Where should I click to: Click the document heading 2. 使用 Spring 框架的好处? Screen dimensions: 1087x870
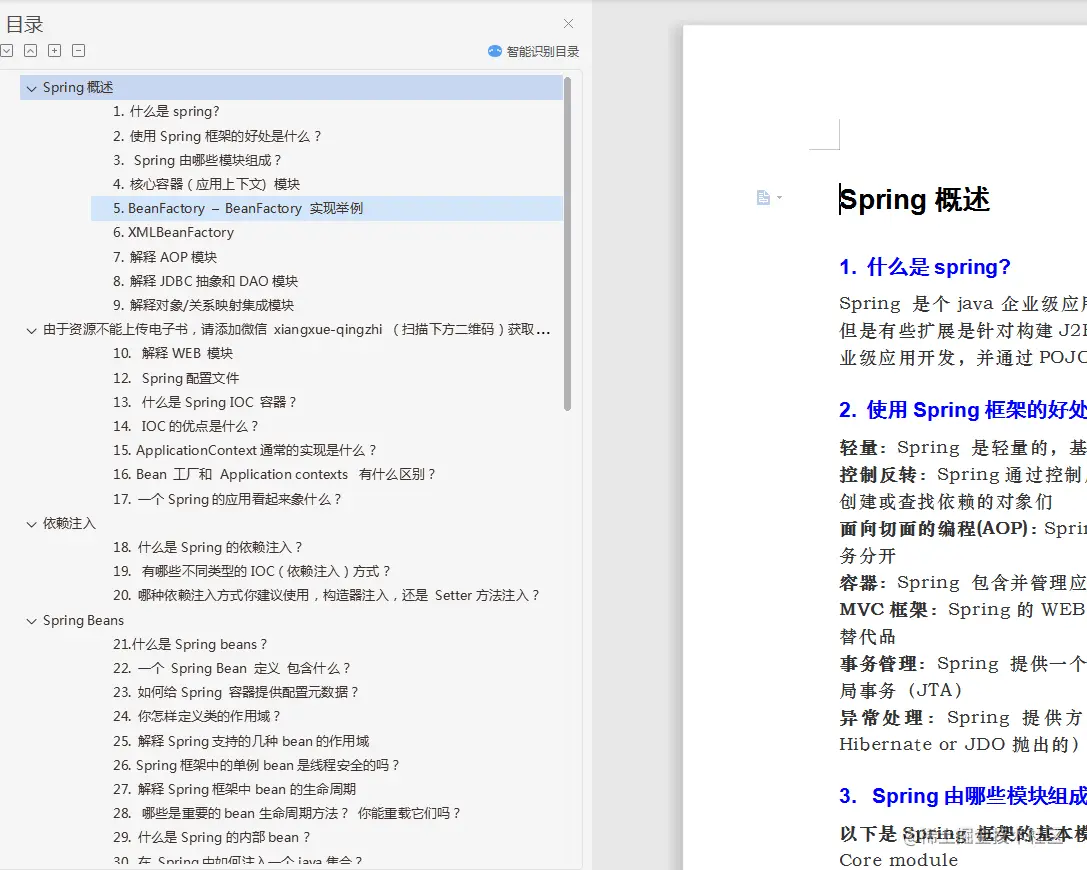pyautogui.click(x=963, y=410)
